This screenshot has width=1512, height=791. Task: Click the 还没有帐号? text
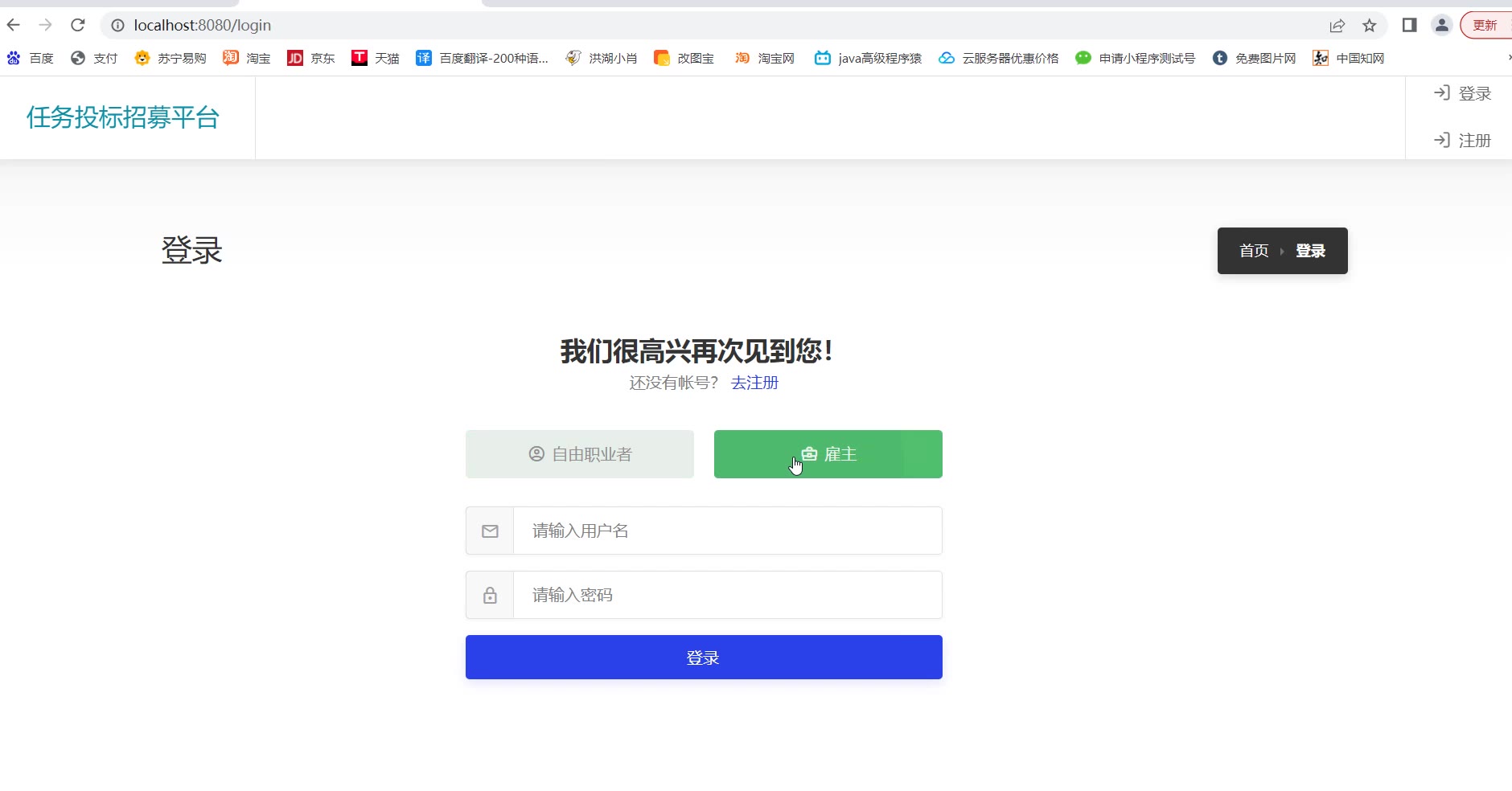pyautogui.click(x=674, y=383)
